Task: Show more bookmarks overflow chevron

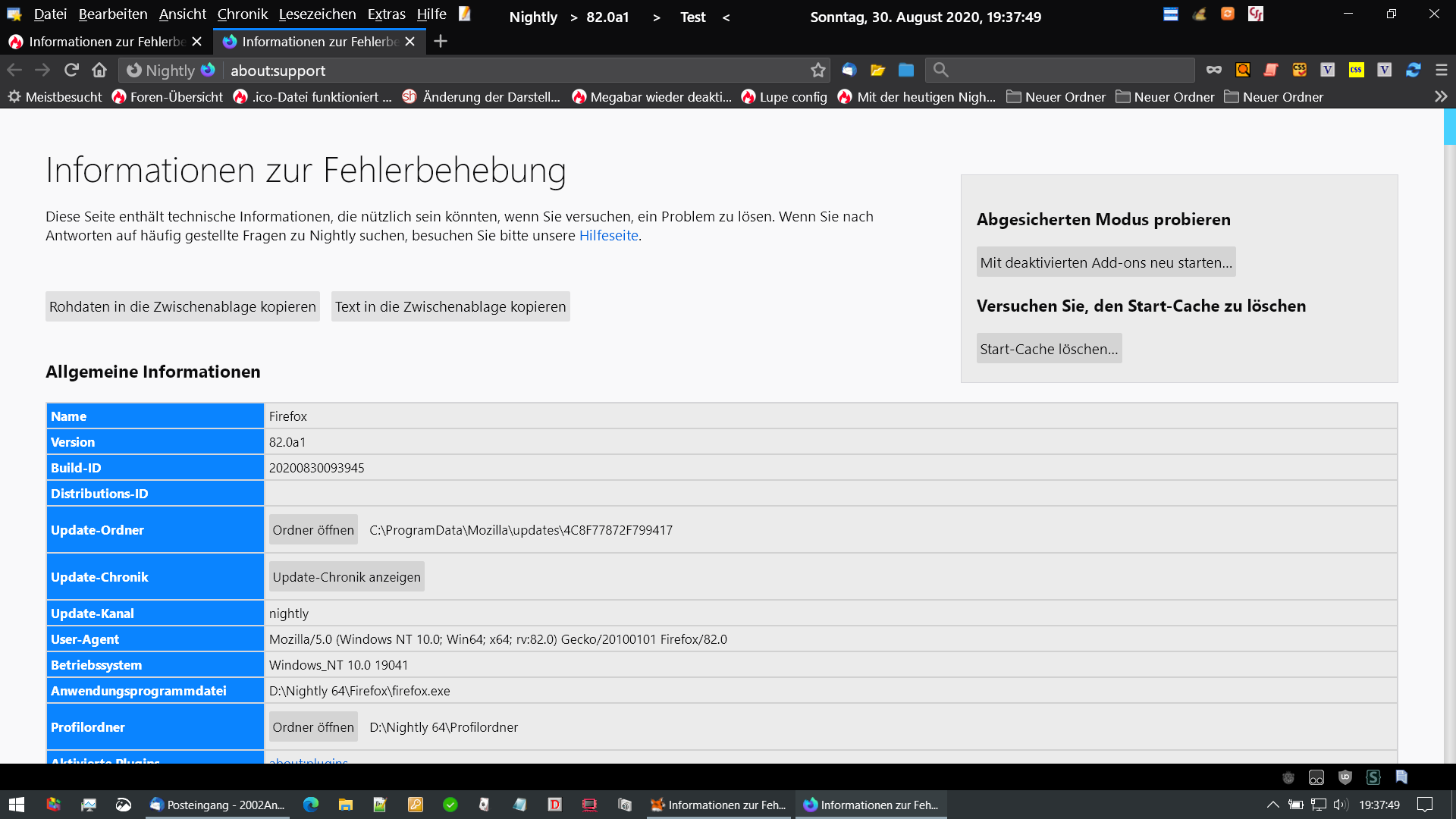Action: coord(1441,96)
